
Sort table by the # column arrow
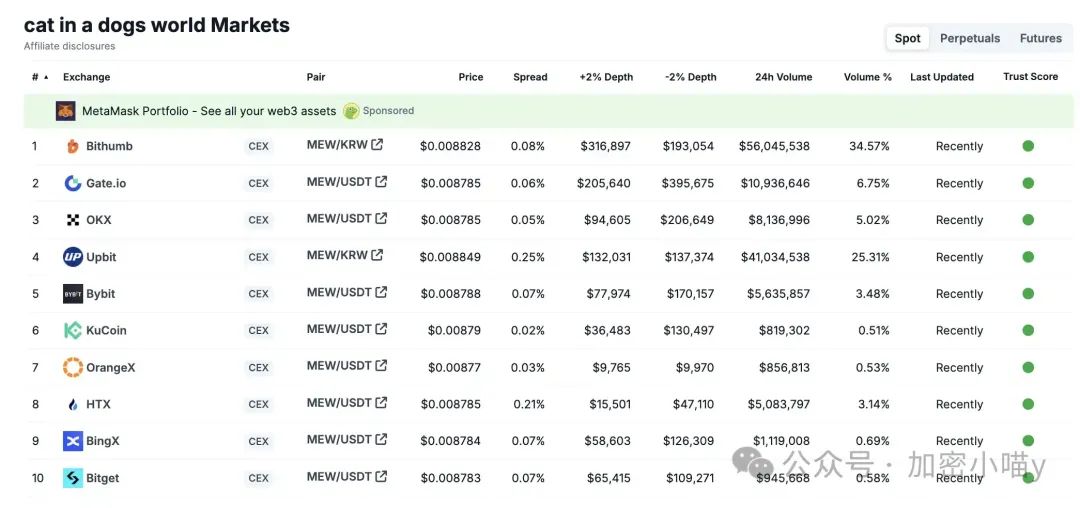[45, 77]
